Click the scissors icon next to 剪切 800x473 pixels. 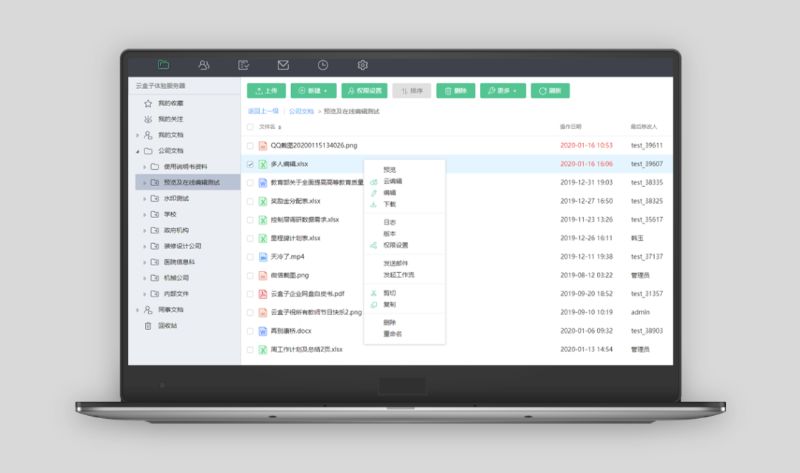click(x=373, y=293)
